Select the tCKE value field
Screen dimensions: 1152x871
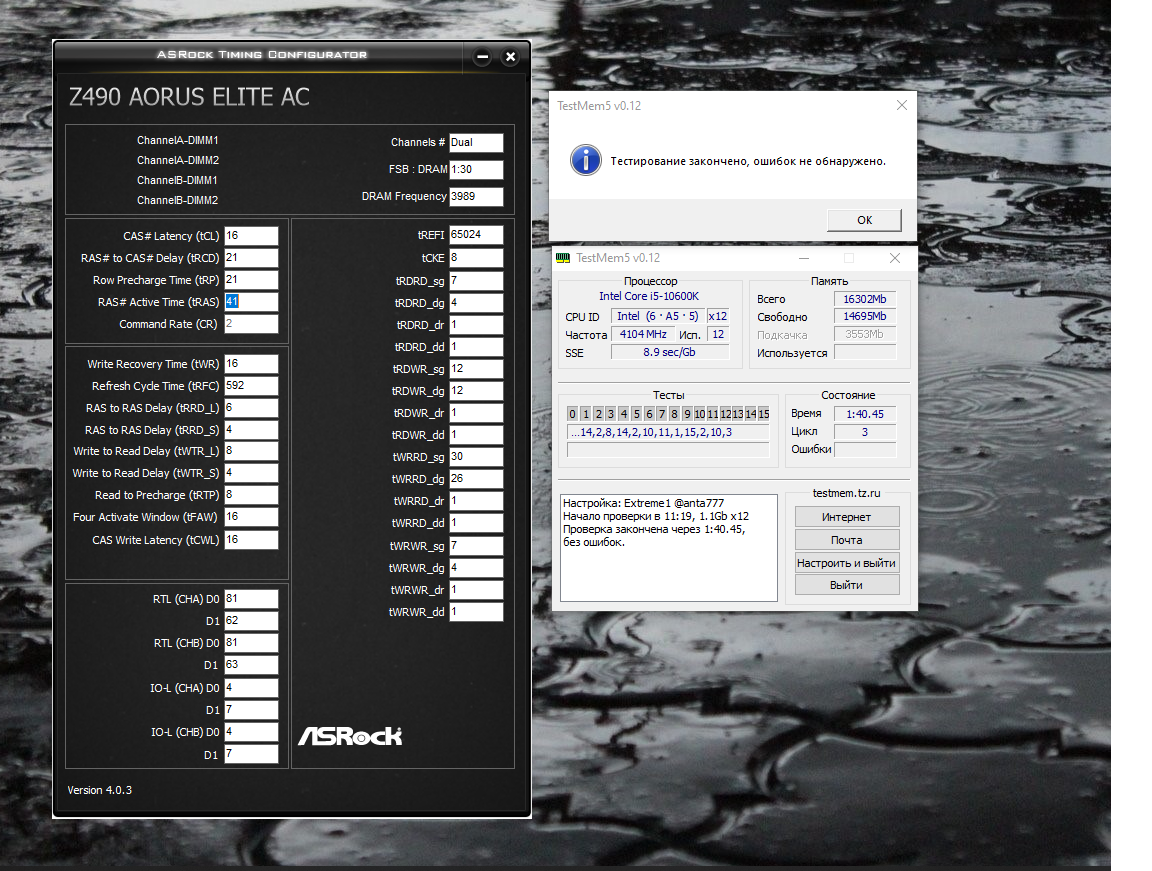pos(476,258)
